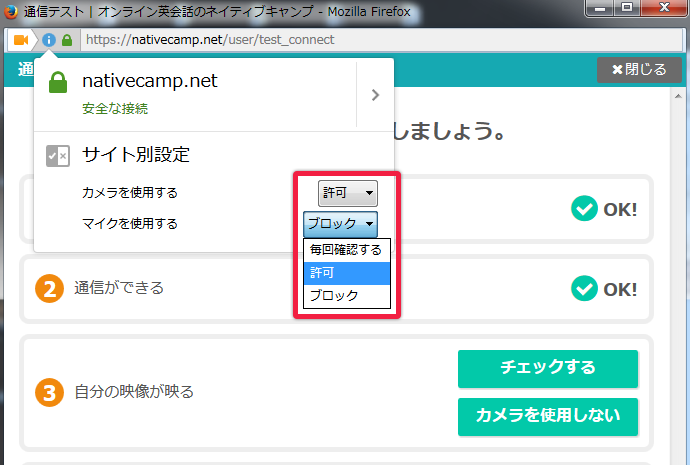Viewport: 690px width, 465px height.
Task: Click the green OK checkmark for 通信ができる
Action: tap(583, 288)
